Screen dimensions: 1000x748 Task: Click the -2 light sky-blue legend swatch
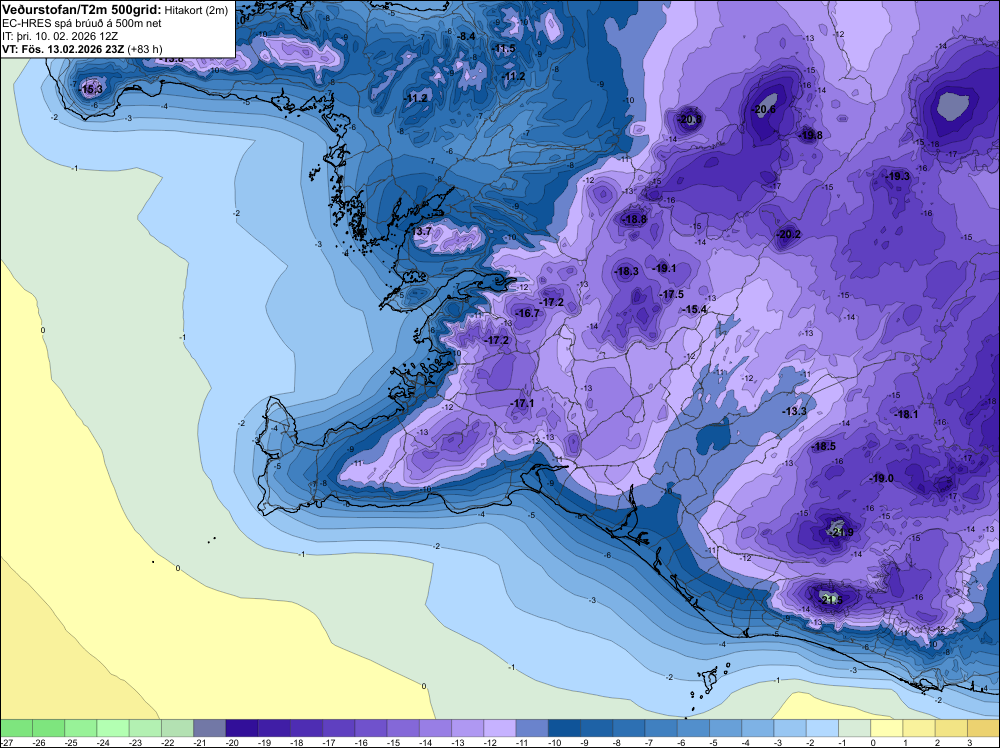823,728
